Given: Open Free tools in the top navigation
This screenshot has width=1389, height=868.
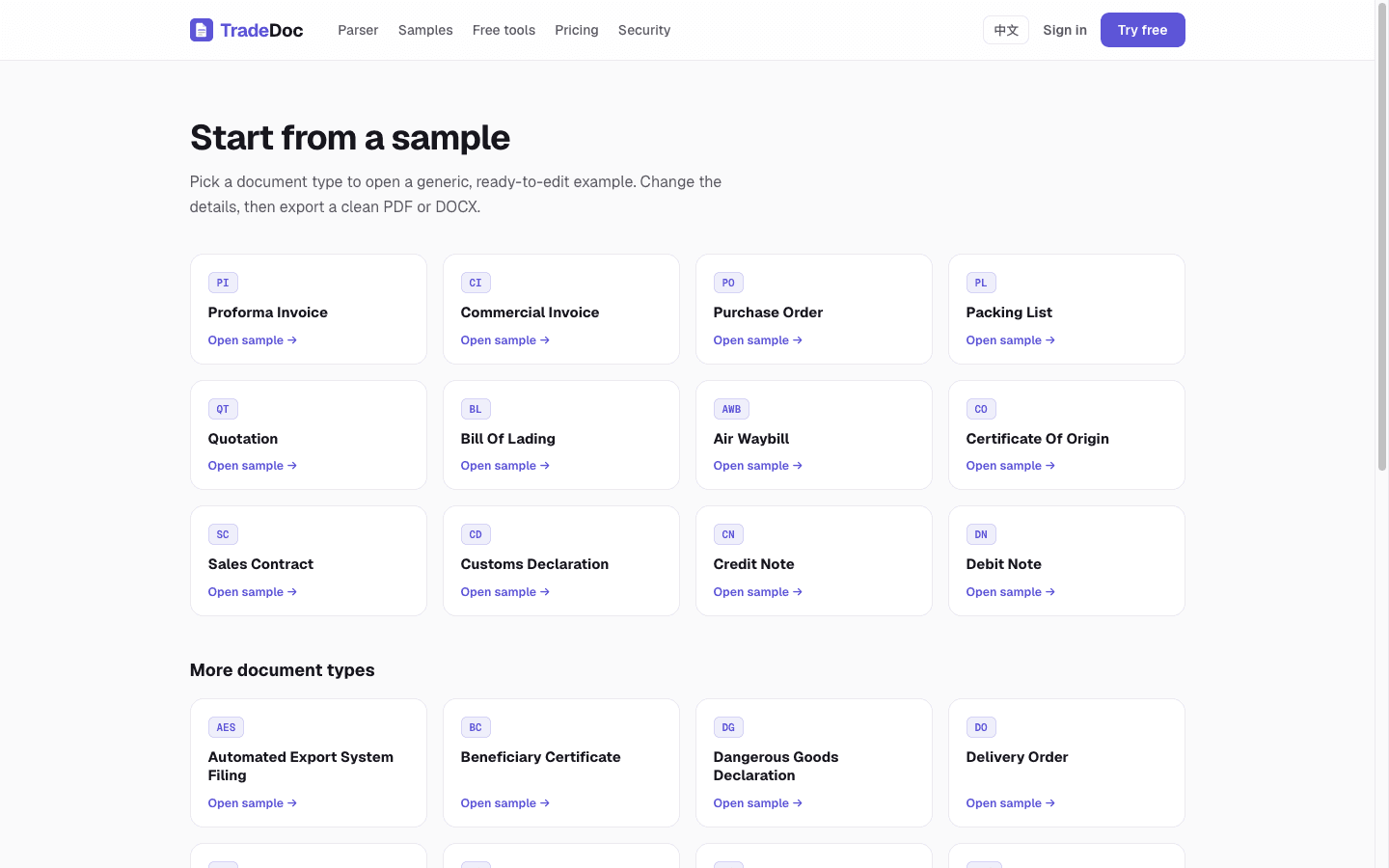Looking at the screenshot, I should click(504, 30).
